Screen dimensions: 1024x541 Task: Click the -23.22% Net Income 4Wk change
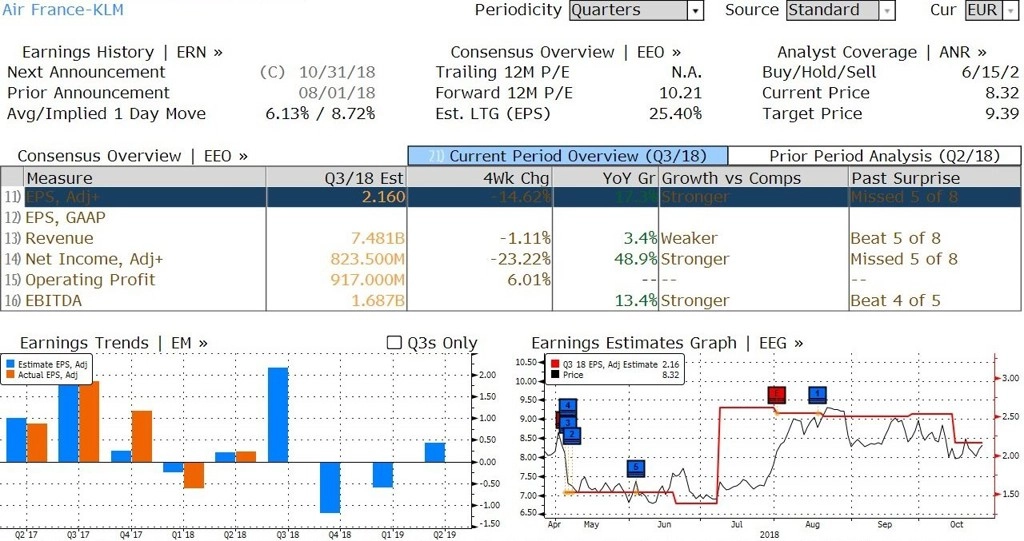click(x=520, y=259)
